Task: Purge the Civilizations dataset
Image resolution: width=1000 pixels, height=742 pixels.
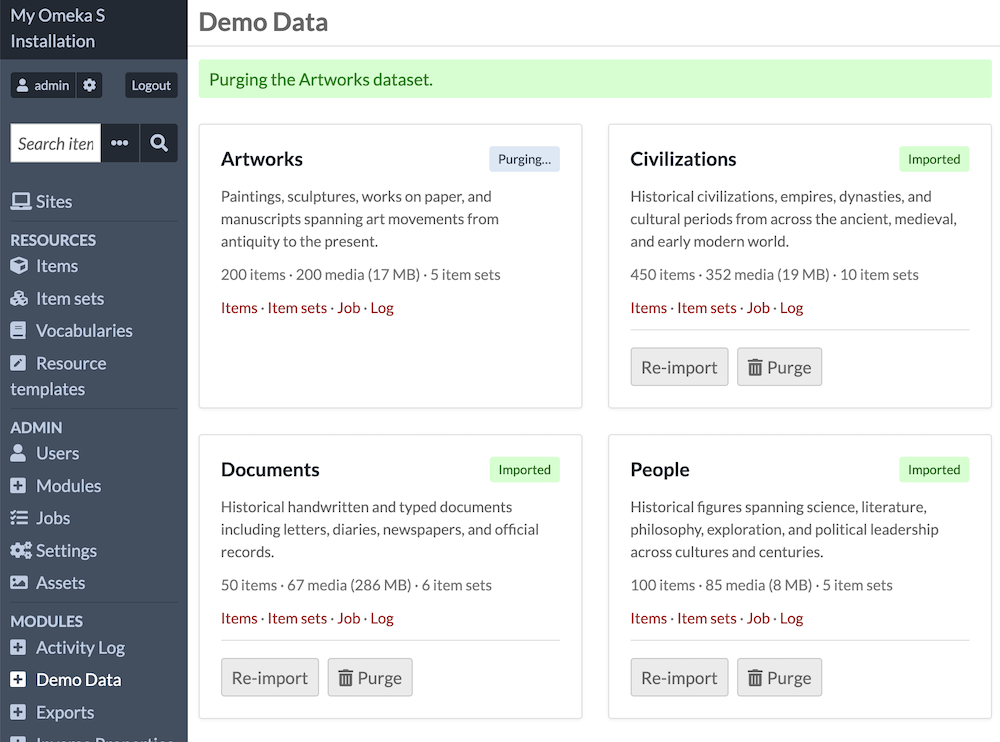Action: point(779,367)
